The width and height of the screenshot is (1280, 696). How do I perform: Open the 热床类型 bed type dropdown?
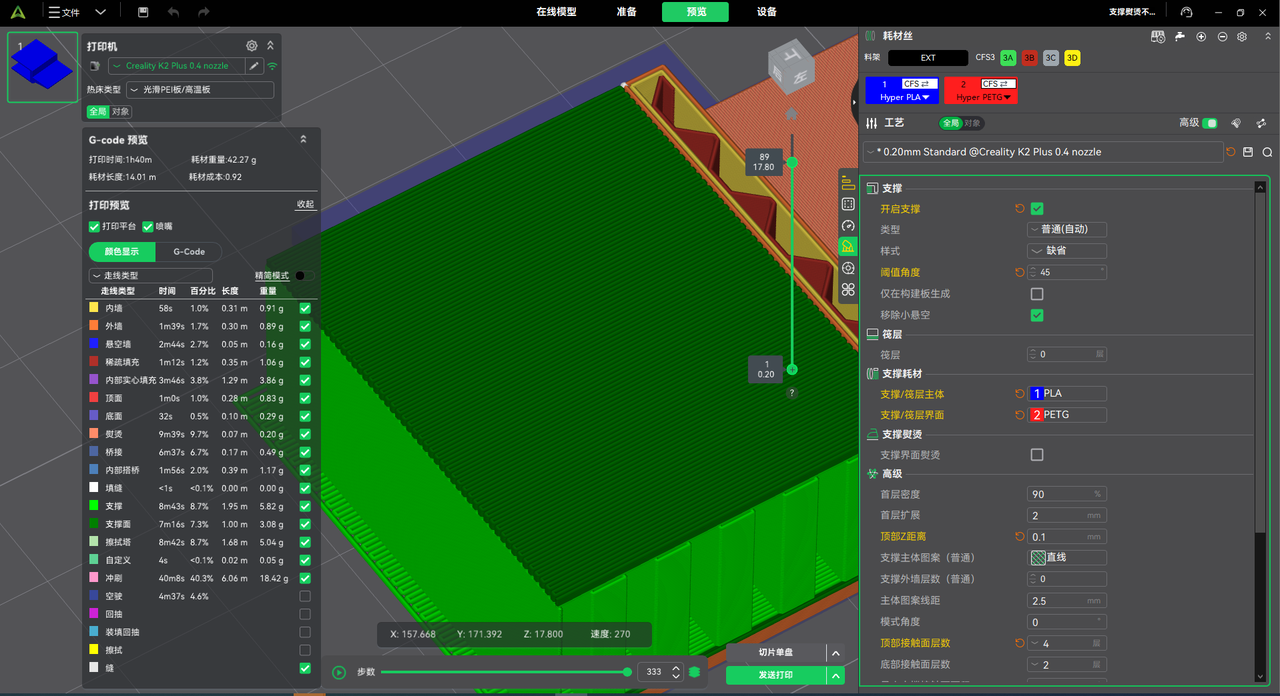200,90
